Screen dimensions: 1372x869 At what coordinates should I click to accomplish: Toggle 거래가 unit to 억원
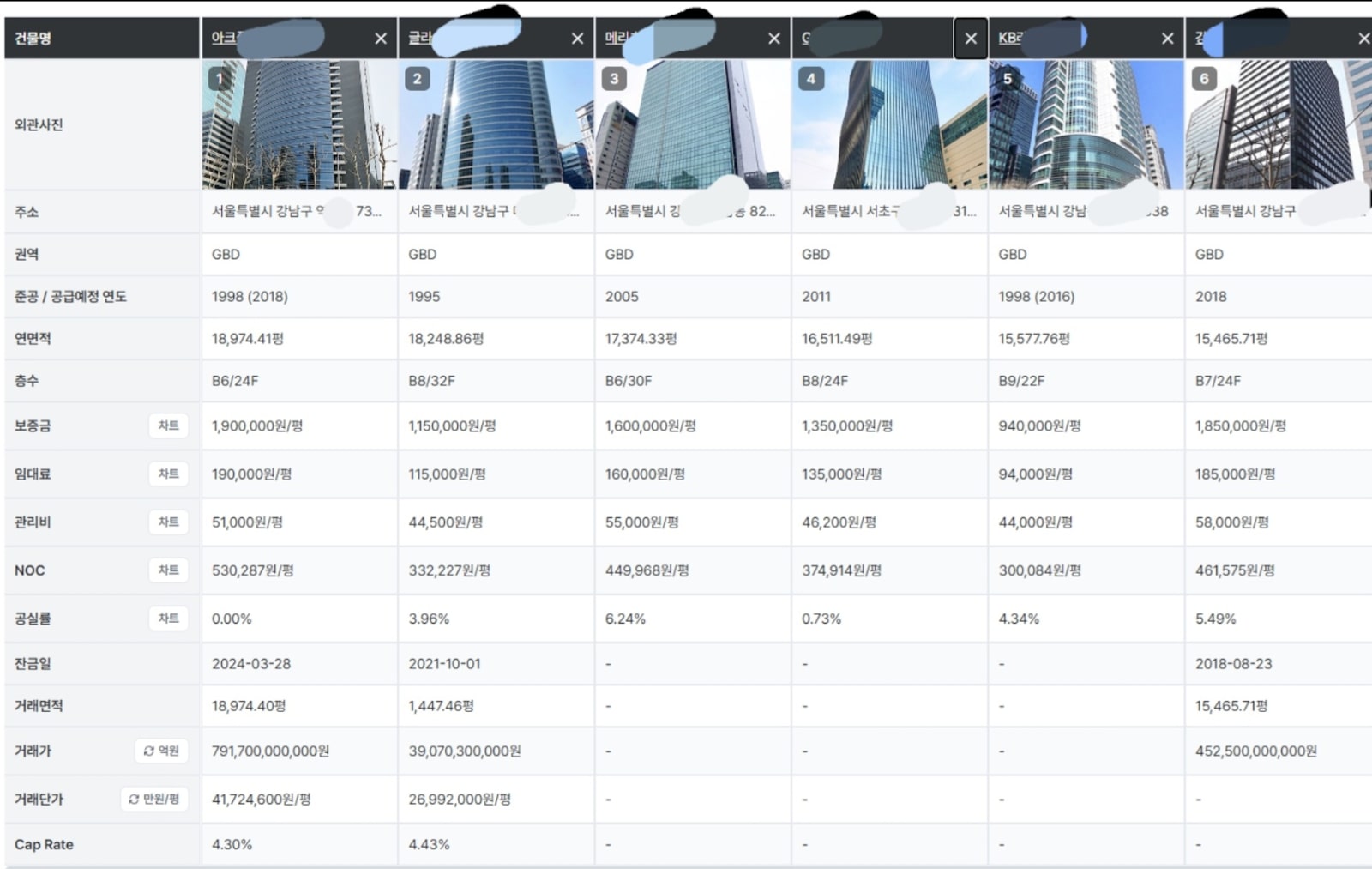[x=161, y=751]
